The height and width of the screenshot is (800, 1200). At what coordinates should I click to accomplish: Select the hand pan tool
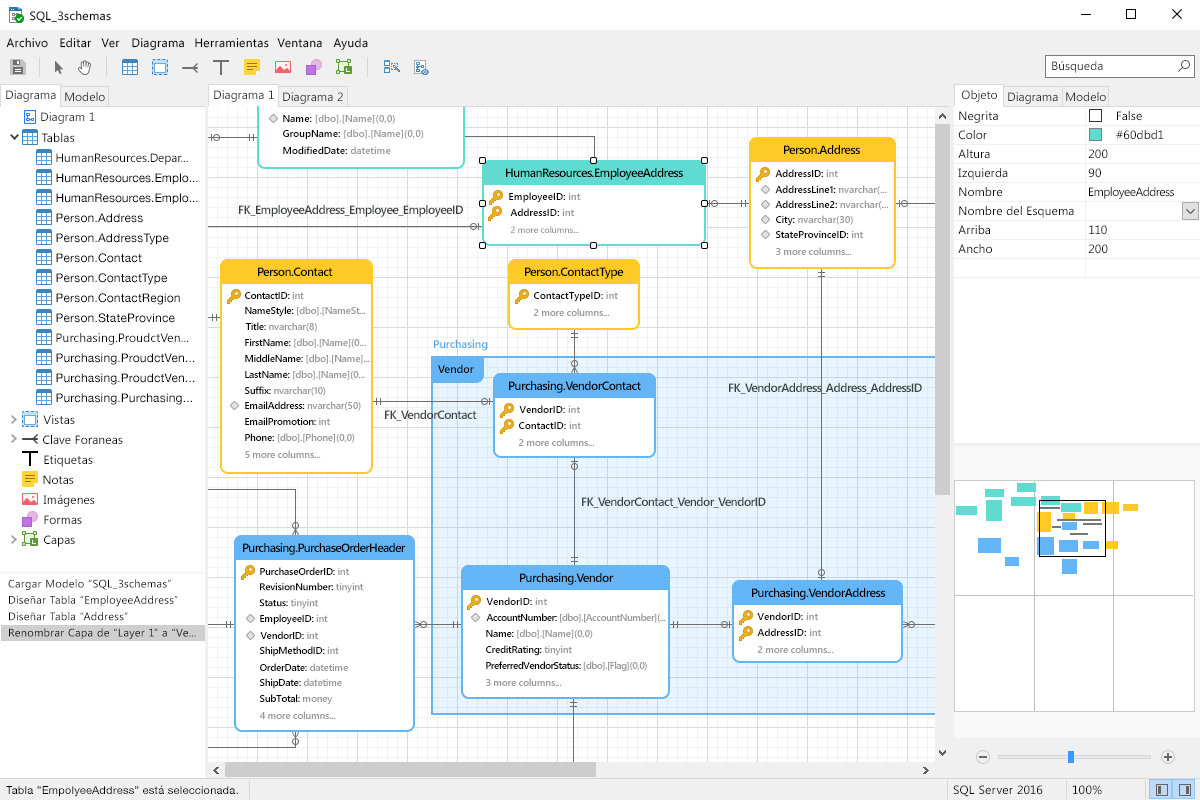click(x=85, y=67)
